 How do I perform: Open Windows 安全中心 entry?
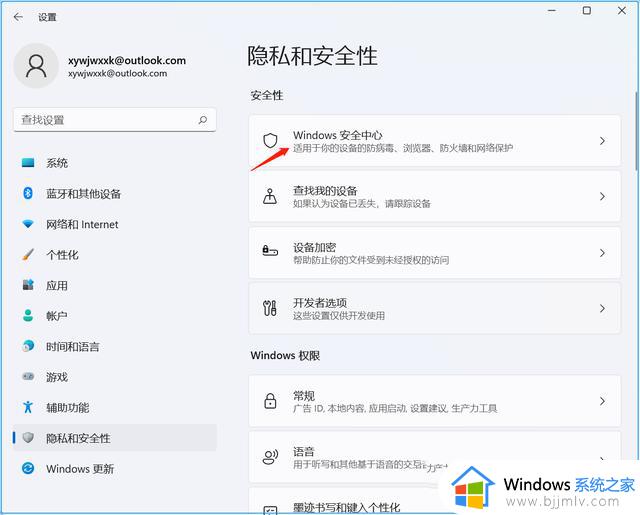click(x=435, y=141)
